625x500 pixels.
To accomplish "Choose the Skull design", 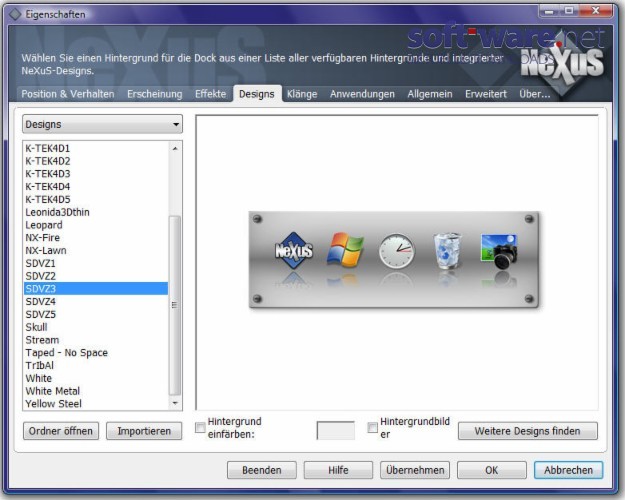I will click(96, 327).
